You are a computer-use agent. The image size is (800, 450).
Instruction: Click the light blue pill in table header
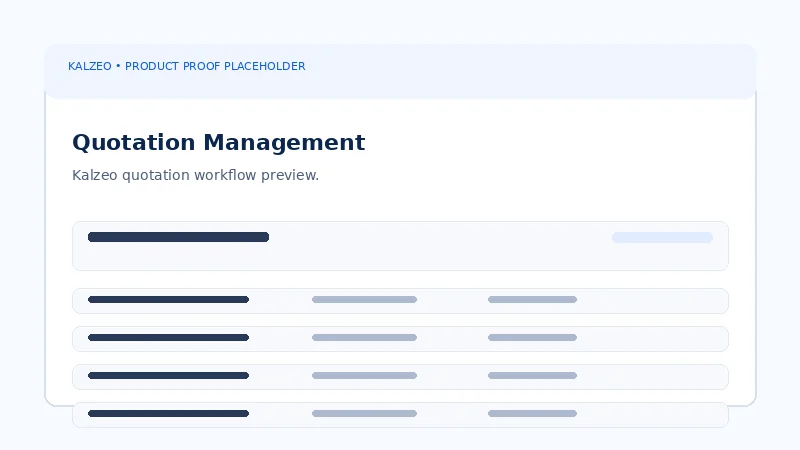click(x=662, y=237)
